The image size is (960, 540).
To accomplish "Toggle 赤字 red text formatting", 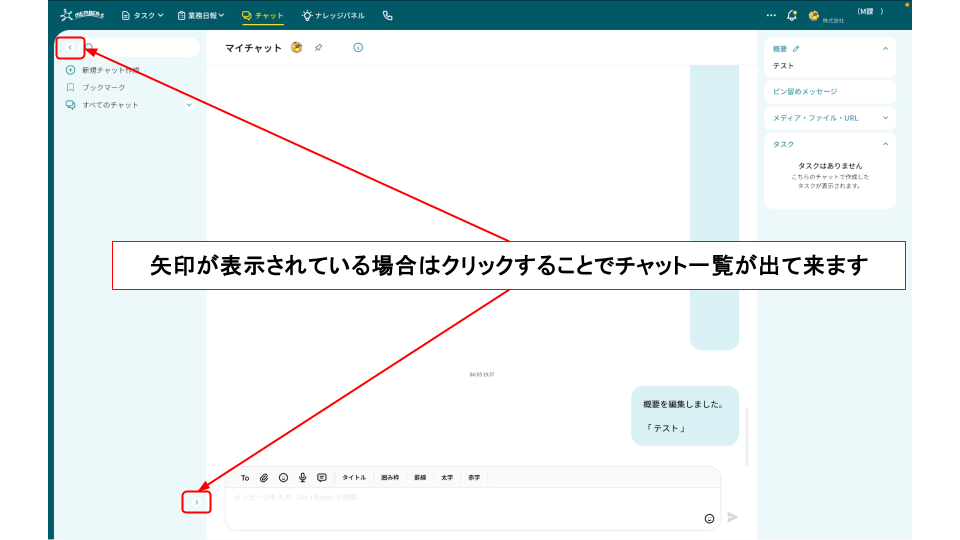I will 474,478.
